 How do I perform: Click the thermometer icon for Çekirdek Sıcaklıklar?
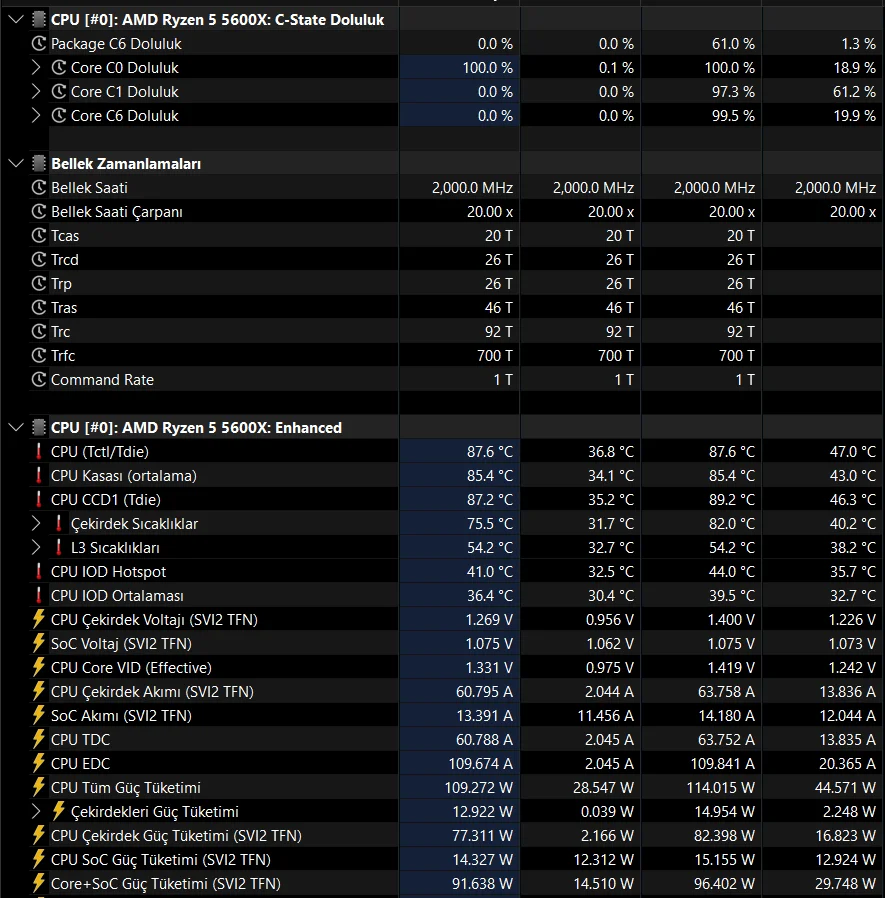click(x=58, y=523)
